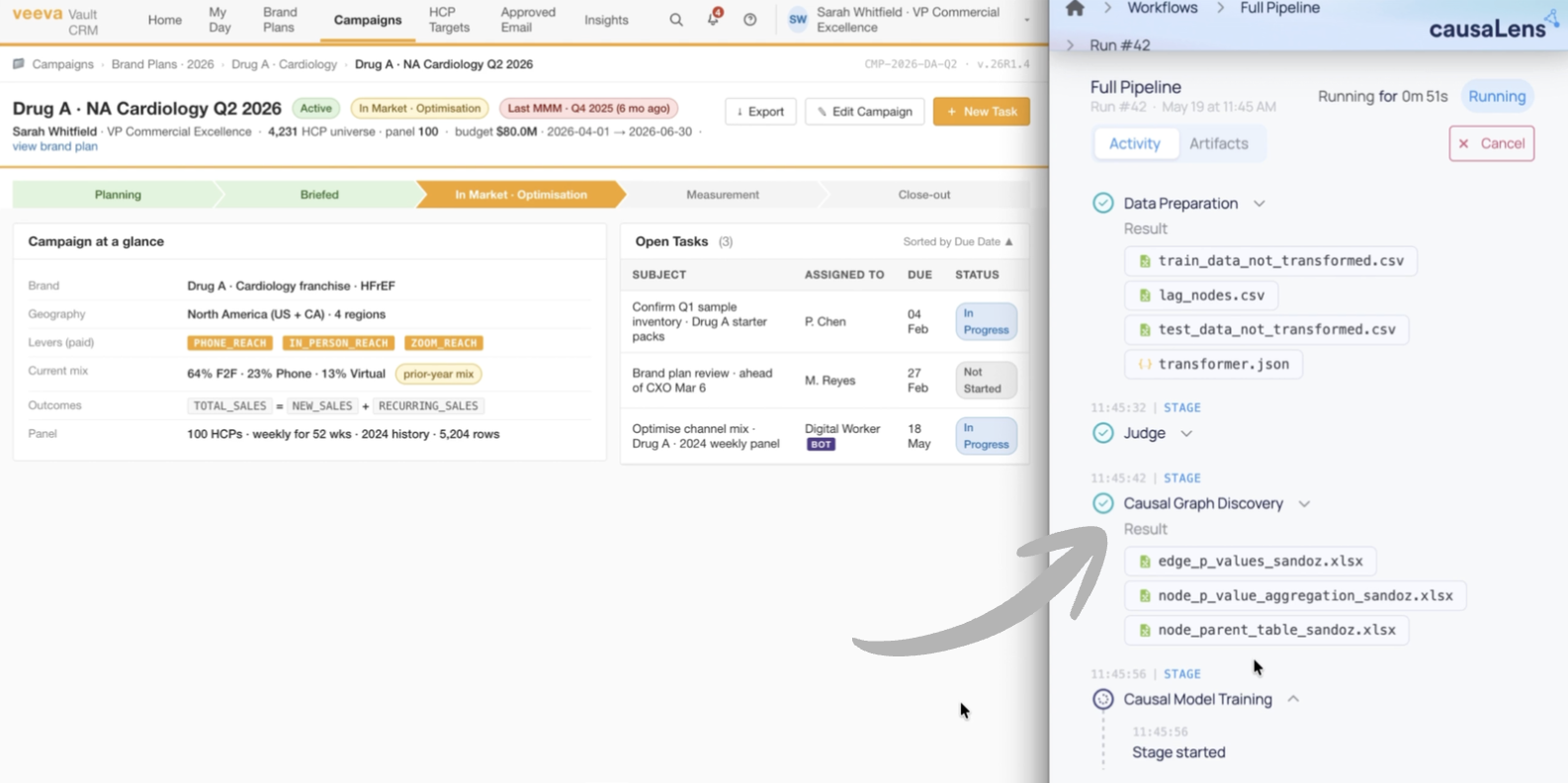Open the Workflows breadcrumb link

click(x=1162, y=8)
